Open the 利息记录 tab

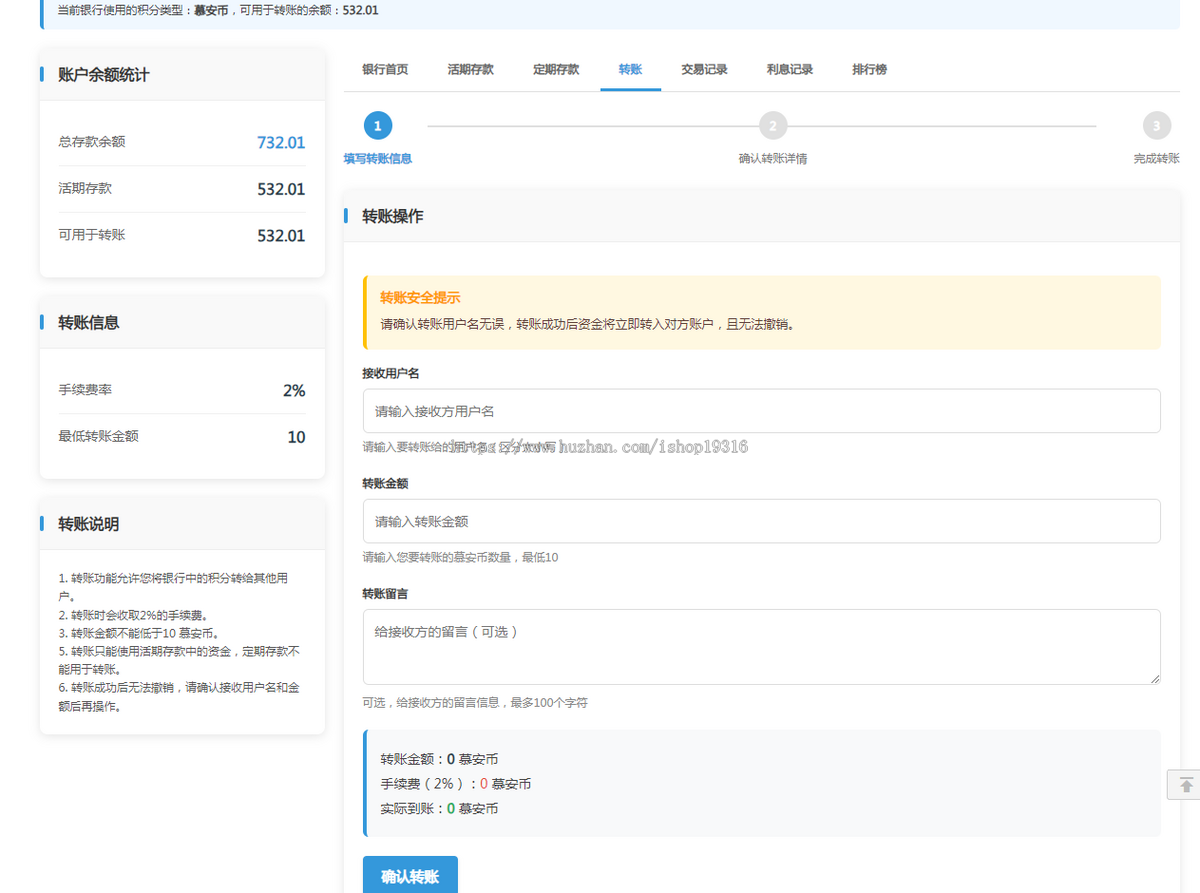pos(790,70)
